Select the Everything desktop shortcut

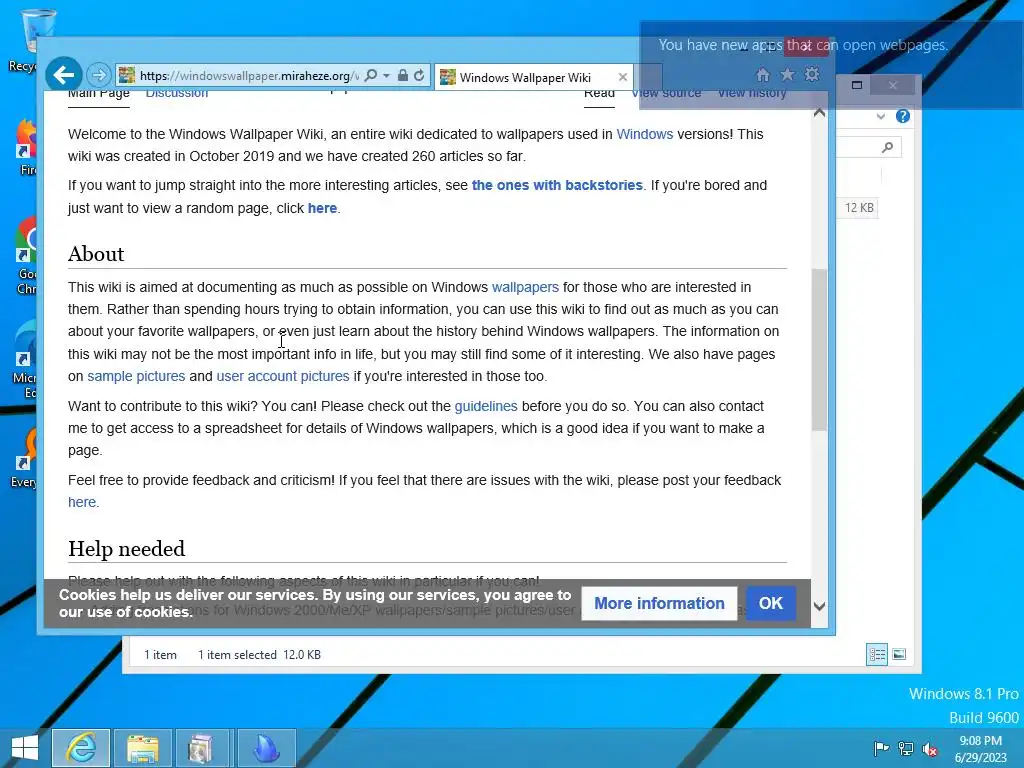pos(24,458)
